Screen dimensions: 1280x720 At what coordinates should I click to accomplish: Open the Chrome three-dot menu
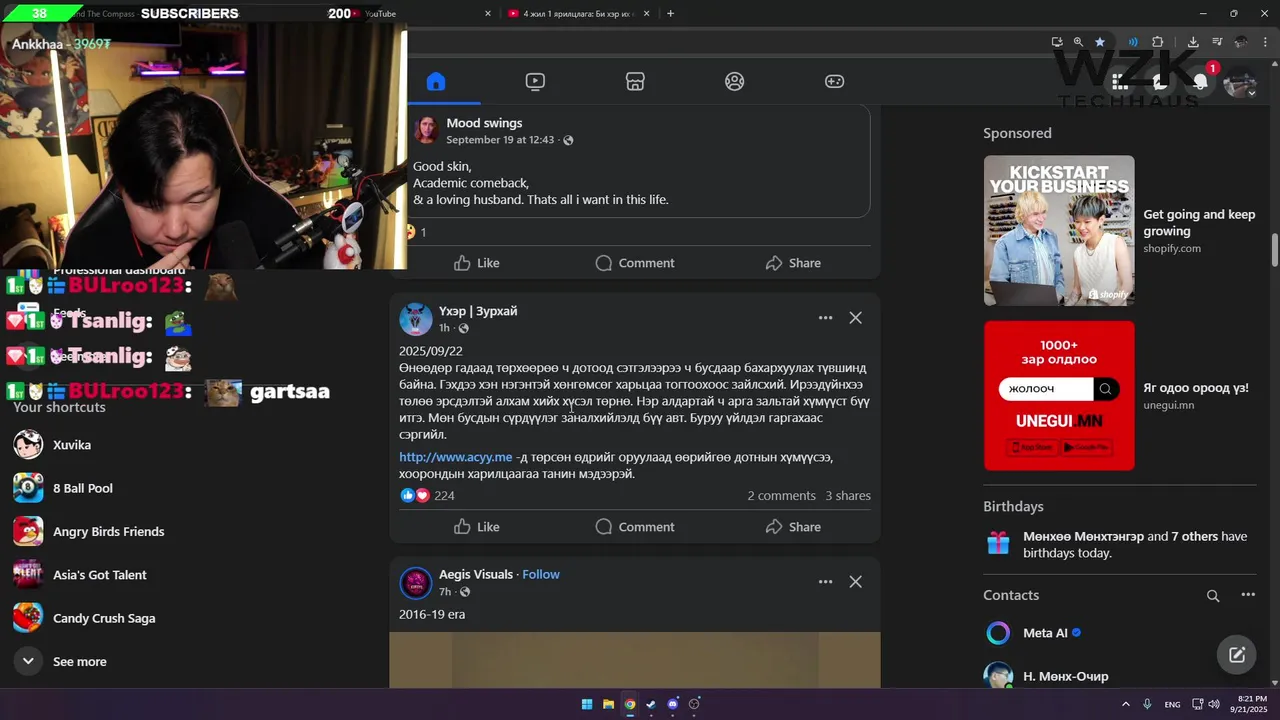[x=1265, y=42]
